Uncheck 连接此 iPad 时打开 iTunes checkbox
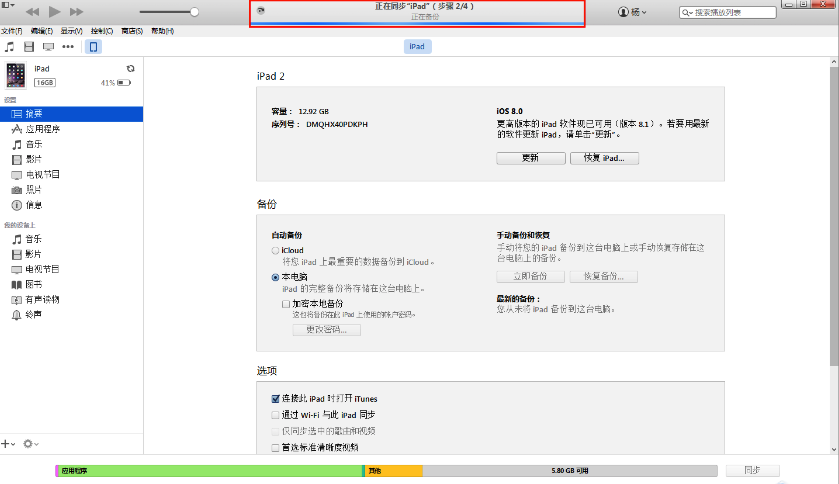839x484 pixels. point(276,398)
